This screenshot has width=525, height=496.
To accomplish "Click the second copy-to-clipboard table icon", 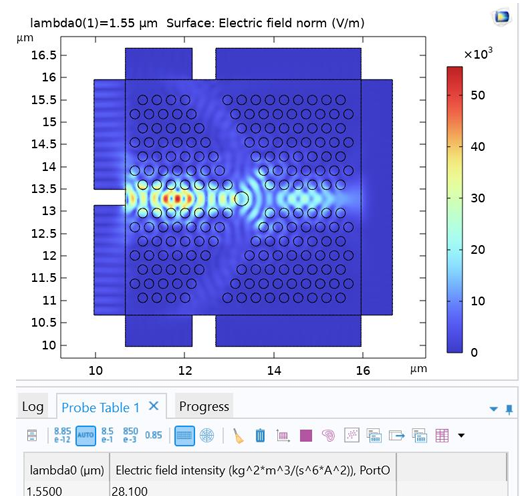I will (420, 435).
